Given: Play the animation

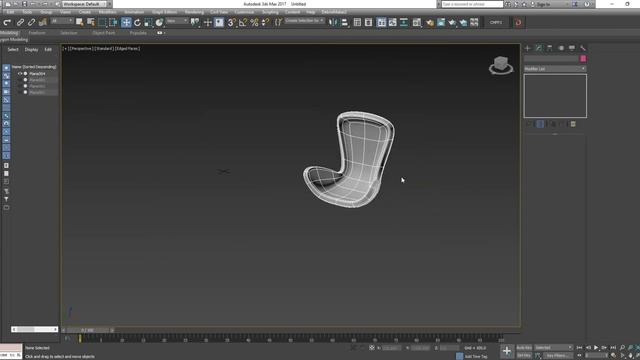Looking at the screenshot, I should point(596,348).
